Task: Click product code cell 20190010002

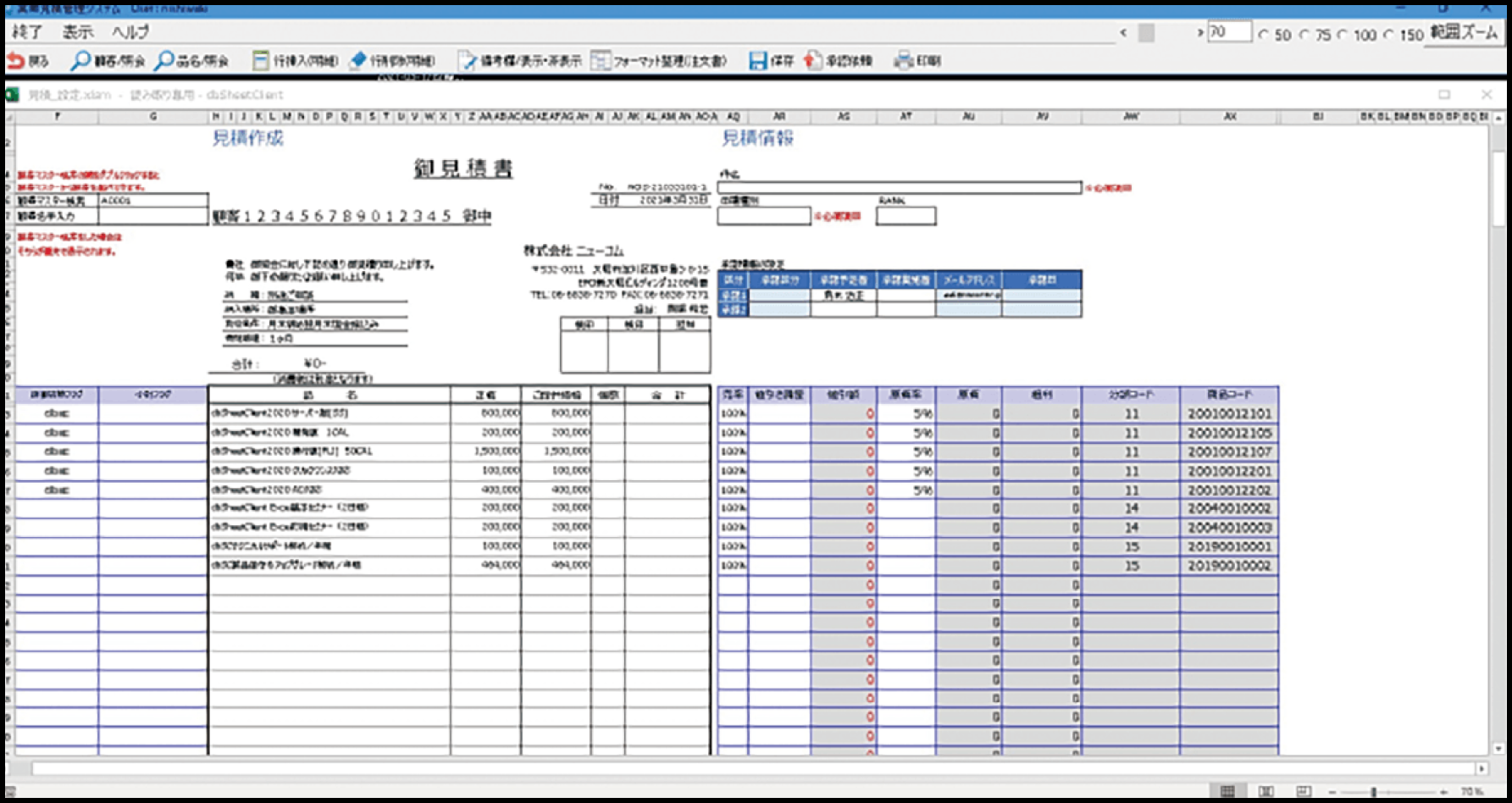Action: point(1229,566)
